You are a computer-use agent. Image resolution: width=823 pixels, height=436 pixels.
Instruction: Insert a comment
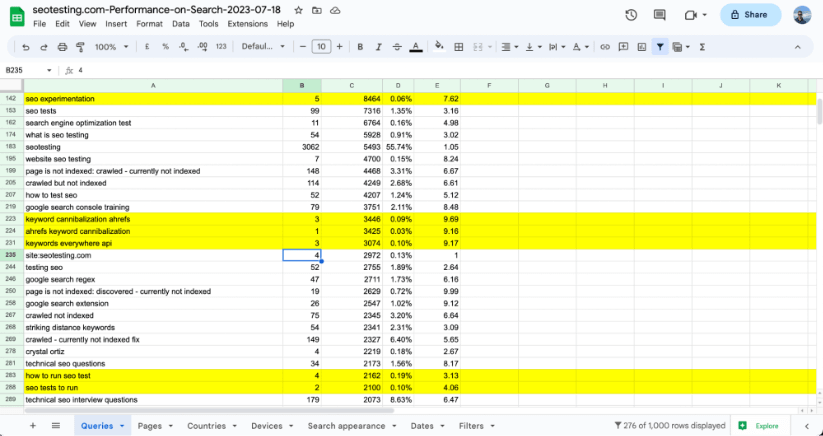tap(623, 47)
